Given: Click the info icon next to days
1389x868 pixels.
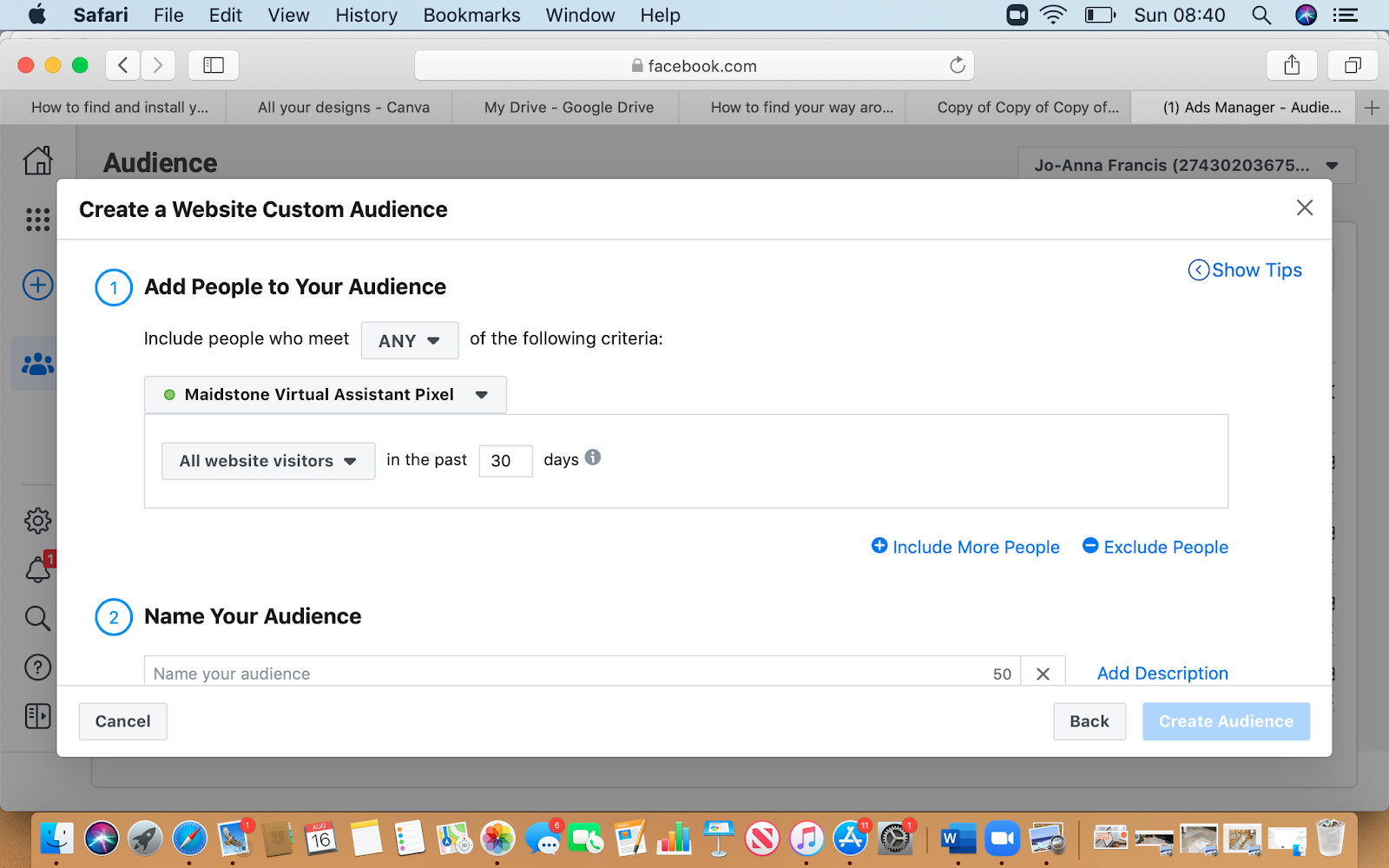Looking at the screenshot, I should 593,457.
